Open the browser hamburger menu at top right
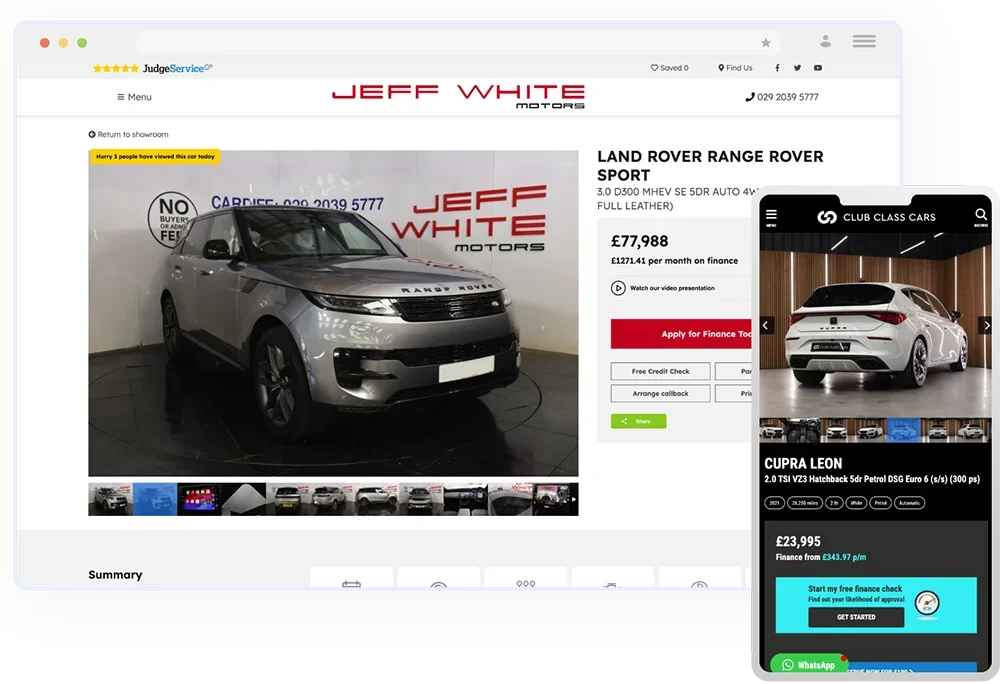This screenshot has width=1000, height=684. click(864, 41)
